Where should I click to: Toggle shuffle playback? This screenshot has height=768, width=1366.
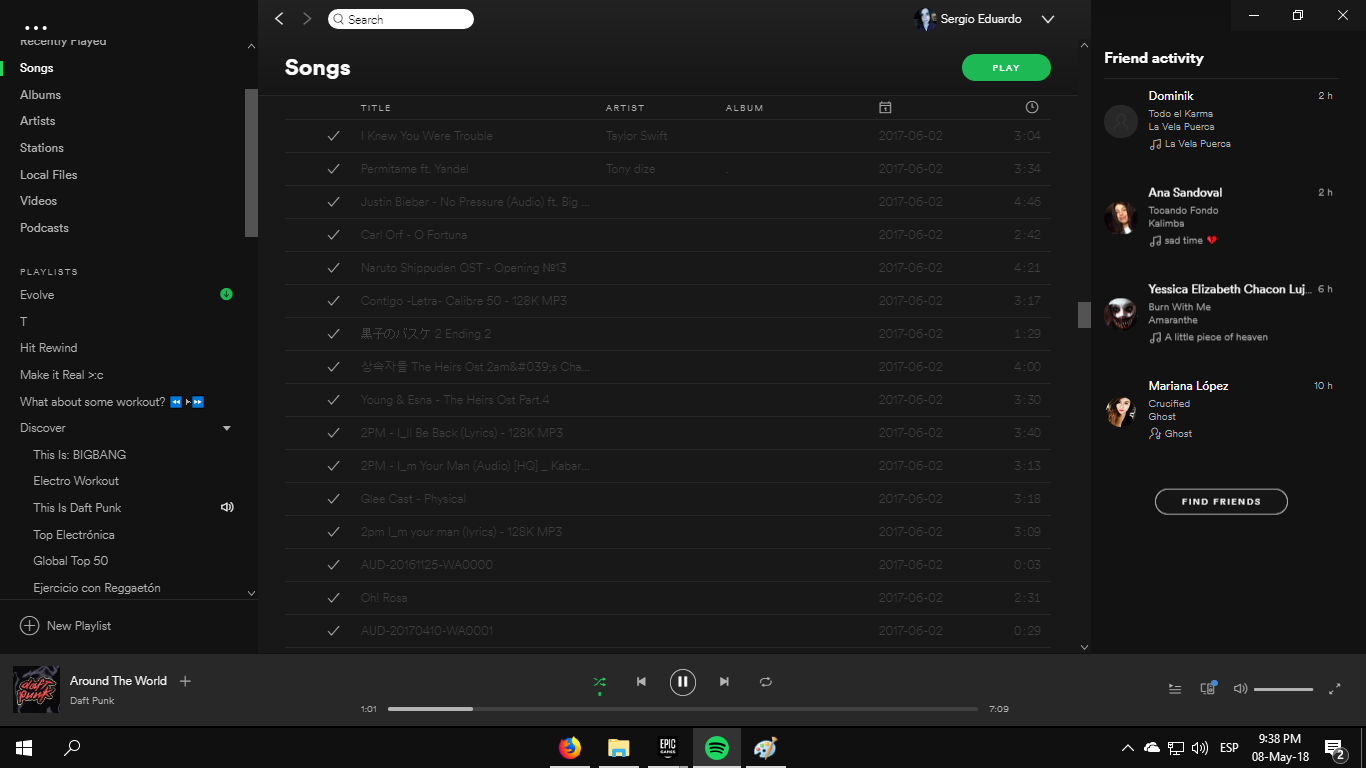599,682
